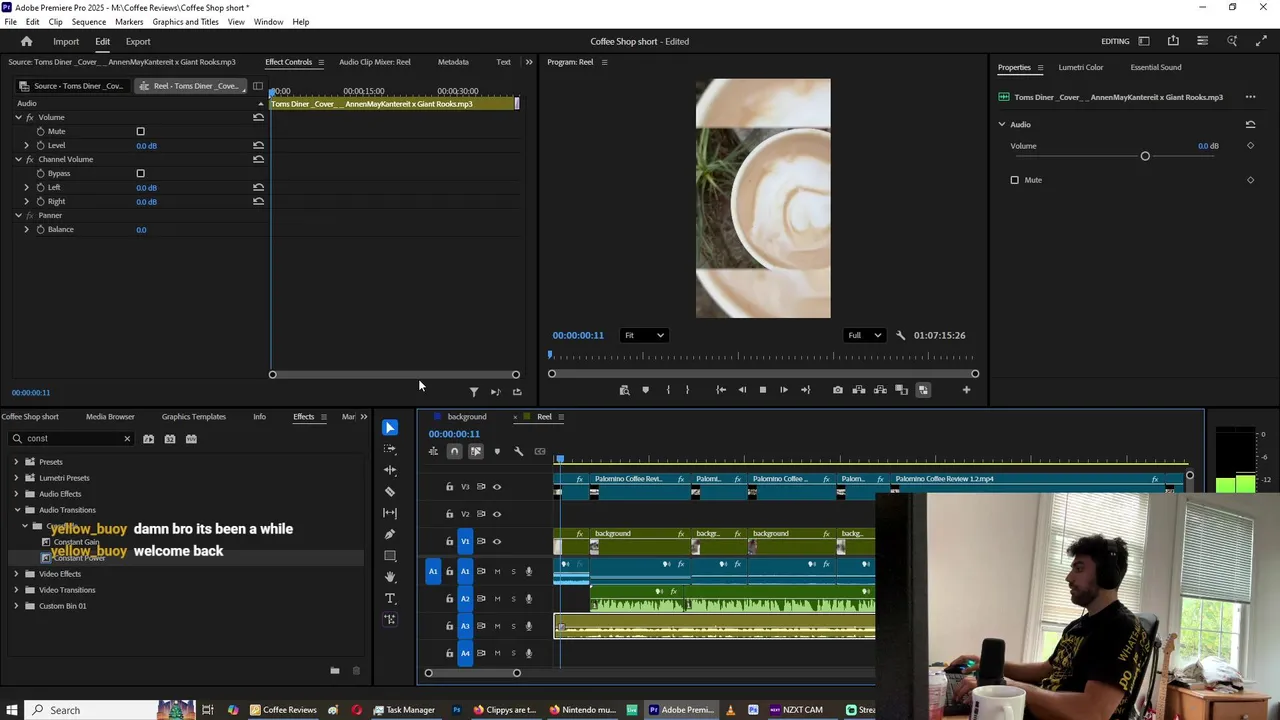The width and height of the screenshot is (1280, 720).
Task: Toggle Snap in Timeline
Action: [454, 451]
